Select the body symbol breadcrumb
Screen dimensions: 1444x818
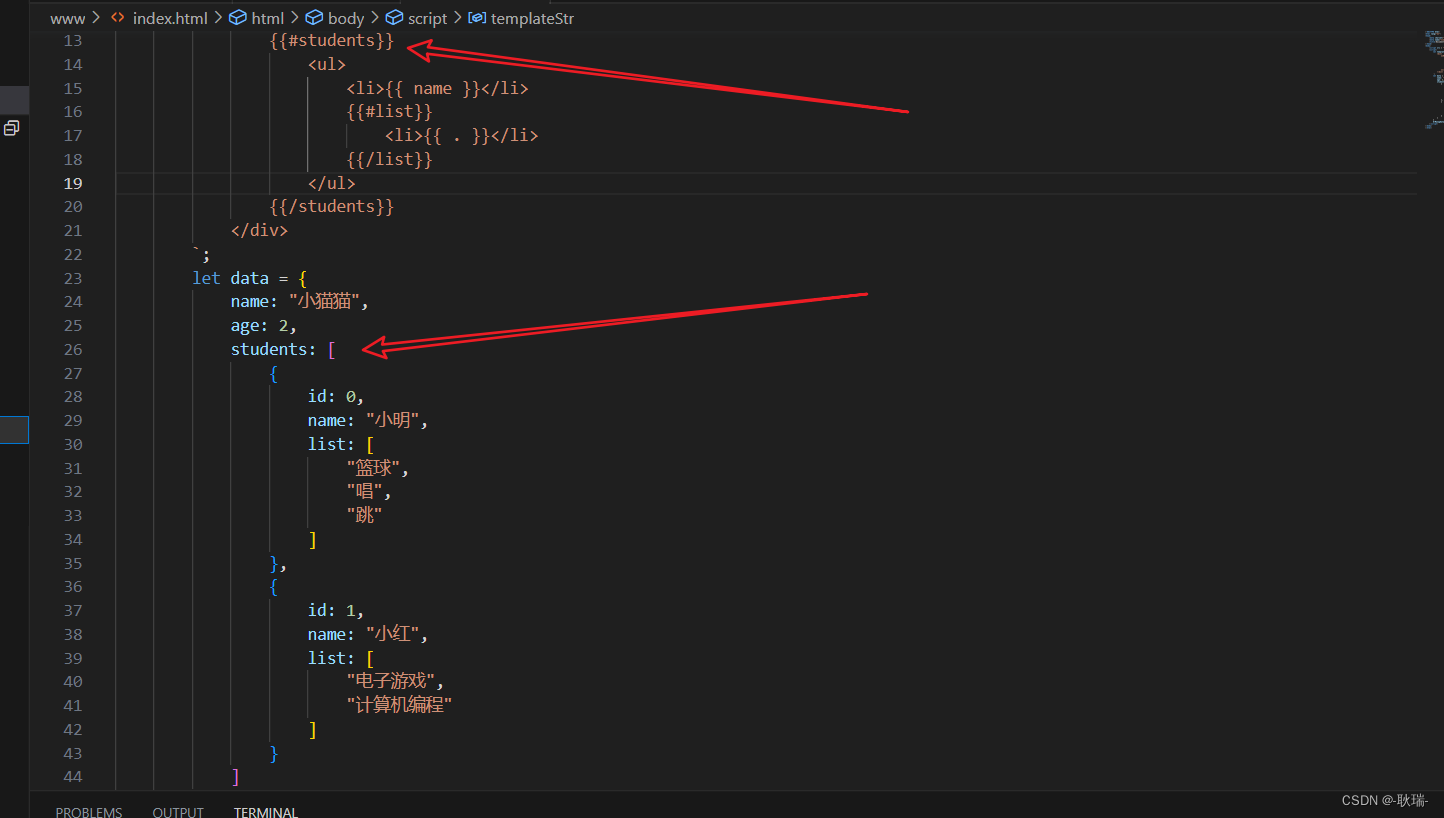[335, 18]
